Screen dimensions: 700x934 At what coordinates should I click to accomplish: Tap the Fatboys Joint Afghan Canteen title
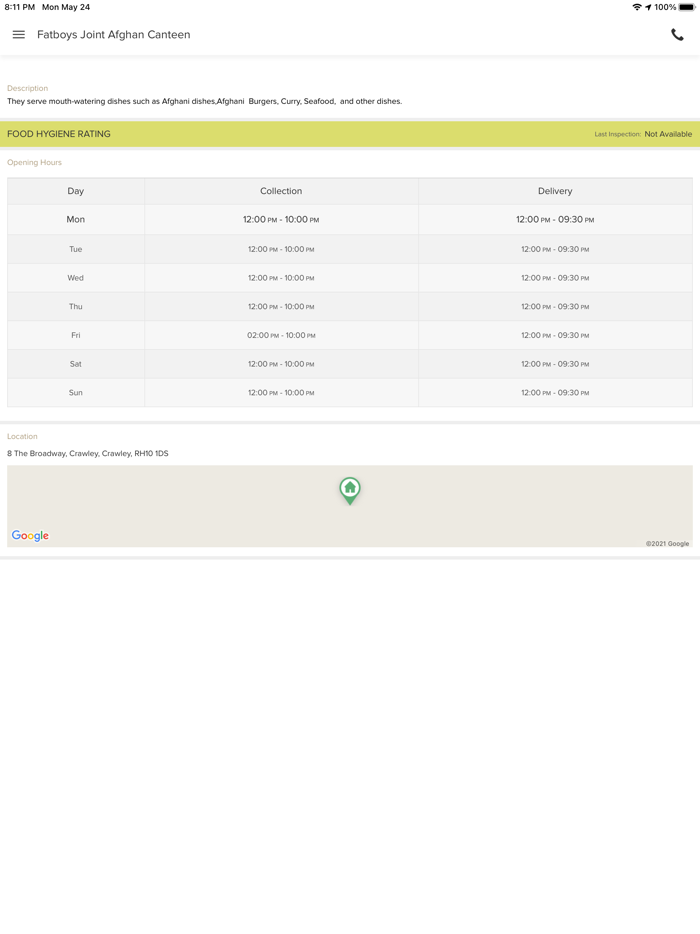(x=114, y=35)
